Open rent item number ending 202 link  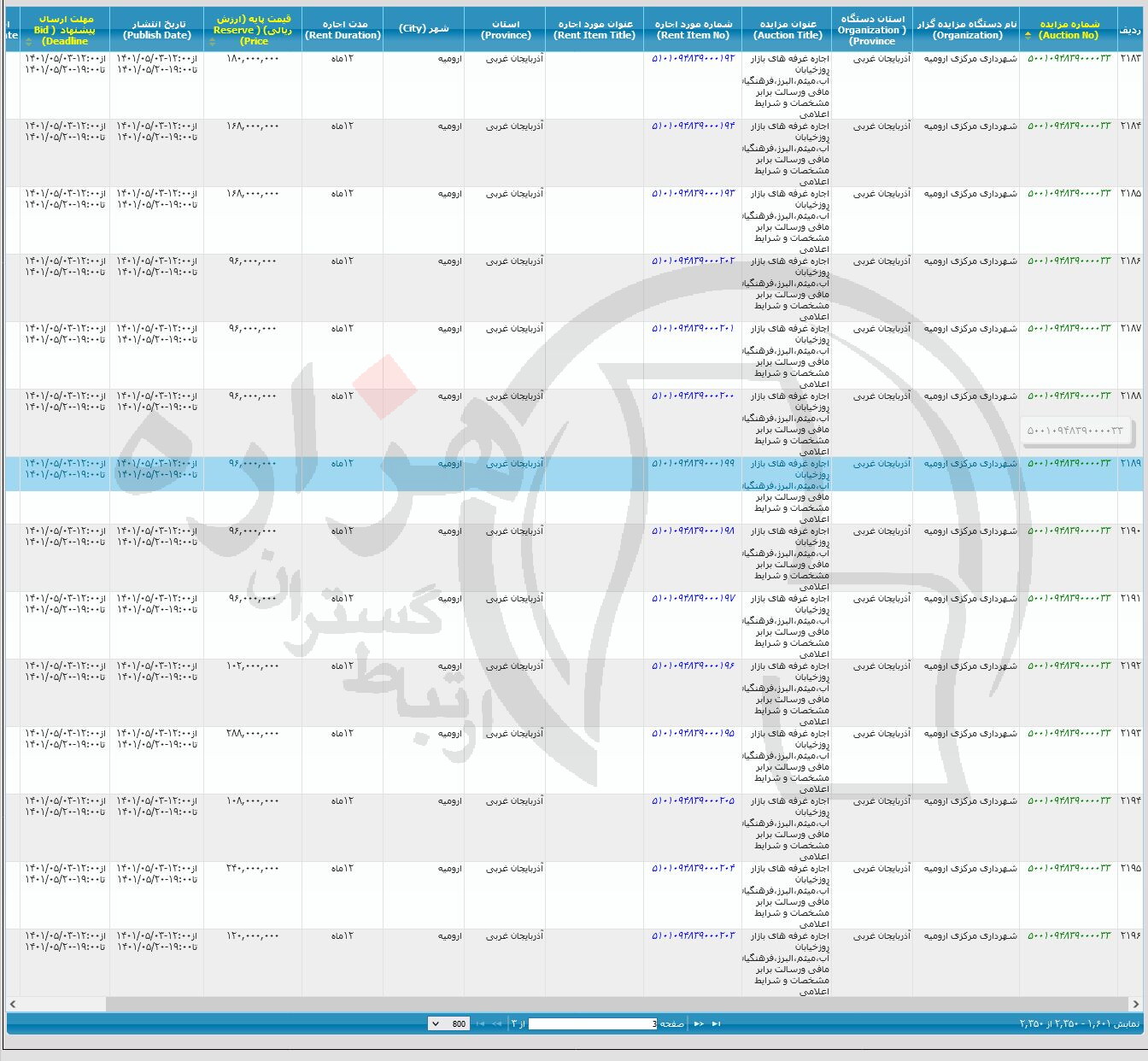point(693,261)
